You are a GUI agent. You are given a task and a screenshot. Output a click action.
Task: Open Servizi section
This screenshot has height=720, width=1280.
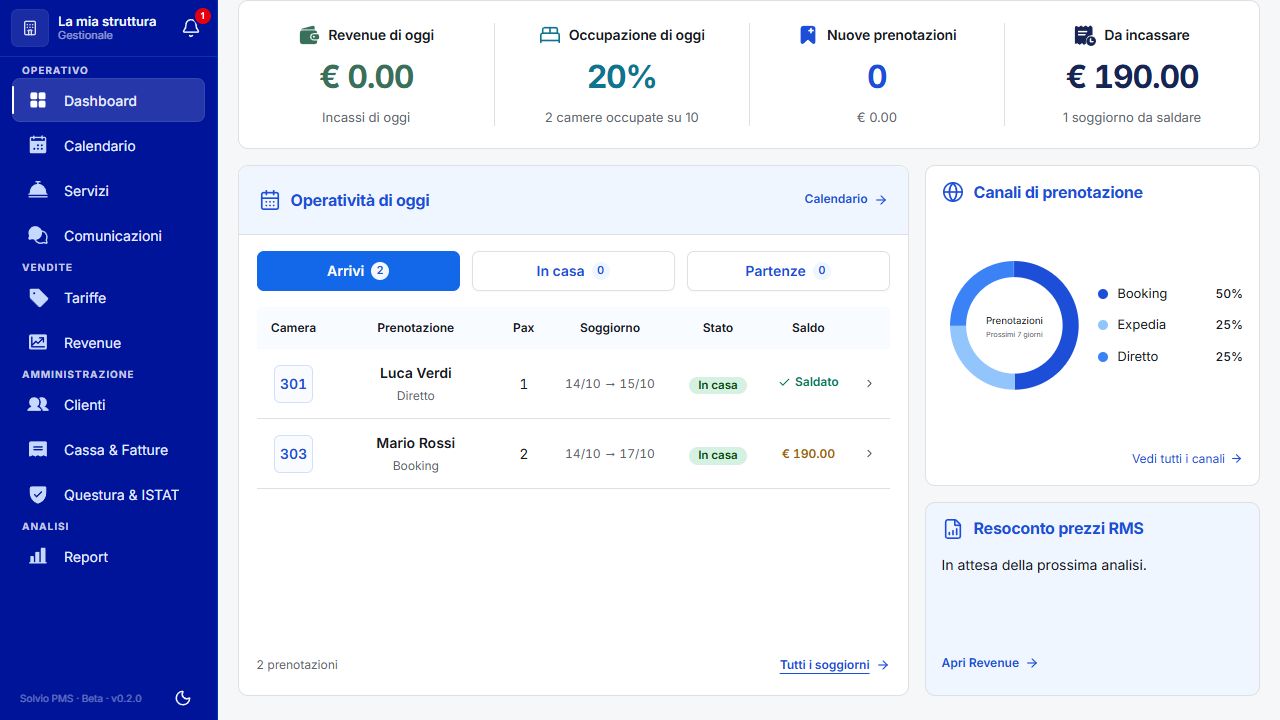click(x=108, y=191)
